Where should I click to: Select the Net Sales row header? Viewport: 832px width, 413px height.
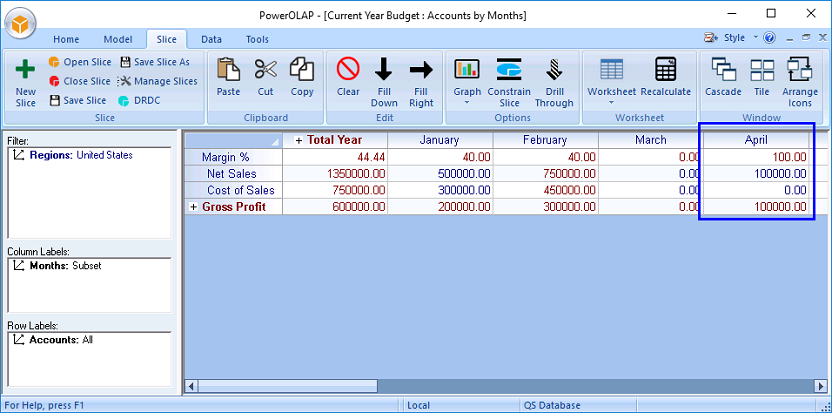coord(233,174)
